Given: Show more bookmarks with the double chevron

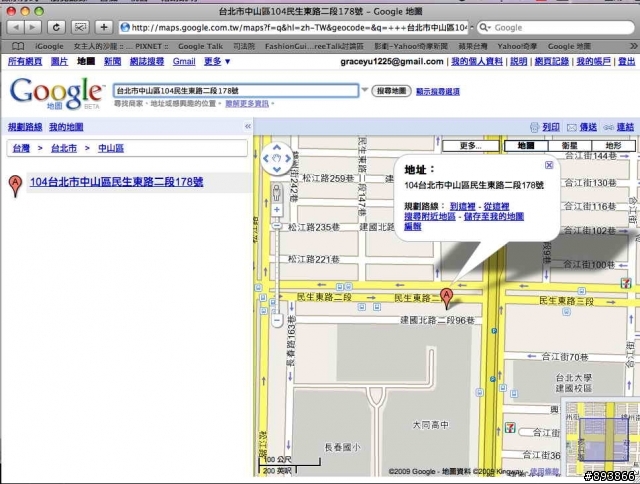Looking at the screenshot, I should point(633,46).
